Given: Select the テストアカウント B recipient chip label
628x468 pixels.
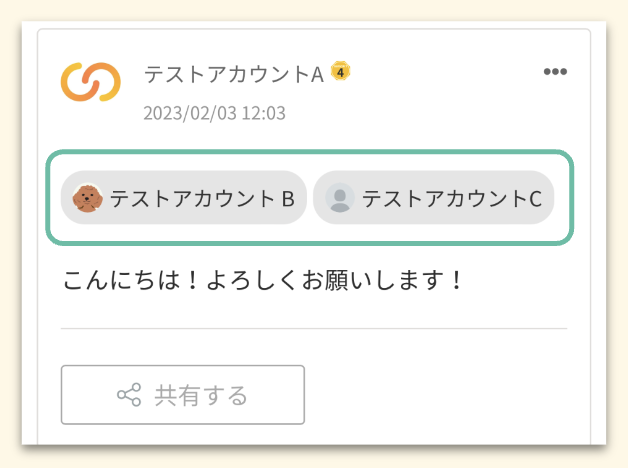Looking at the screenshot, I should [202, 198].
